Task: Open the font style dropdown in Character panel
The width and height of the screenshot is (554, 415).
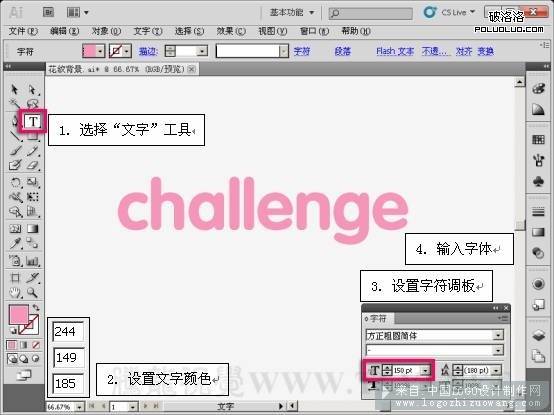Action: tap(498, 350)
